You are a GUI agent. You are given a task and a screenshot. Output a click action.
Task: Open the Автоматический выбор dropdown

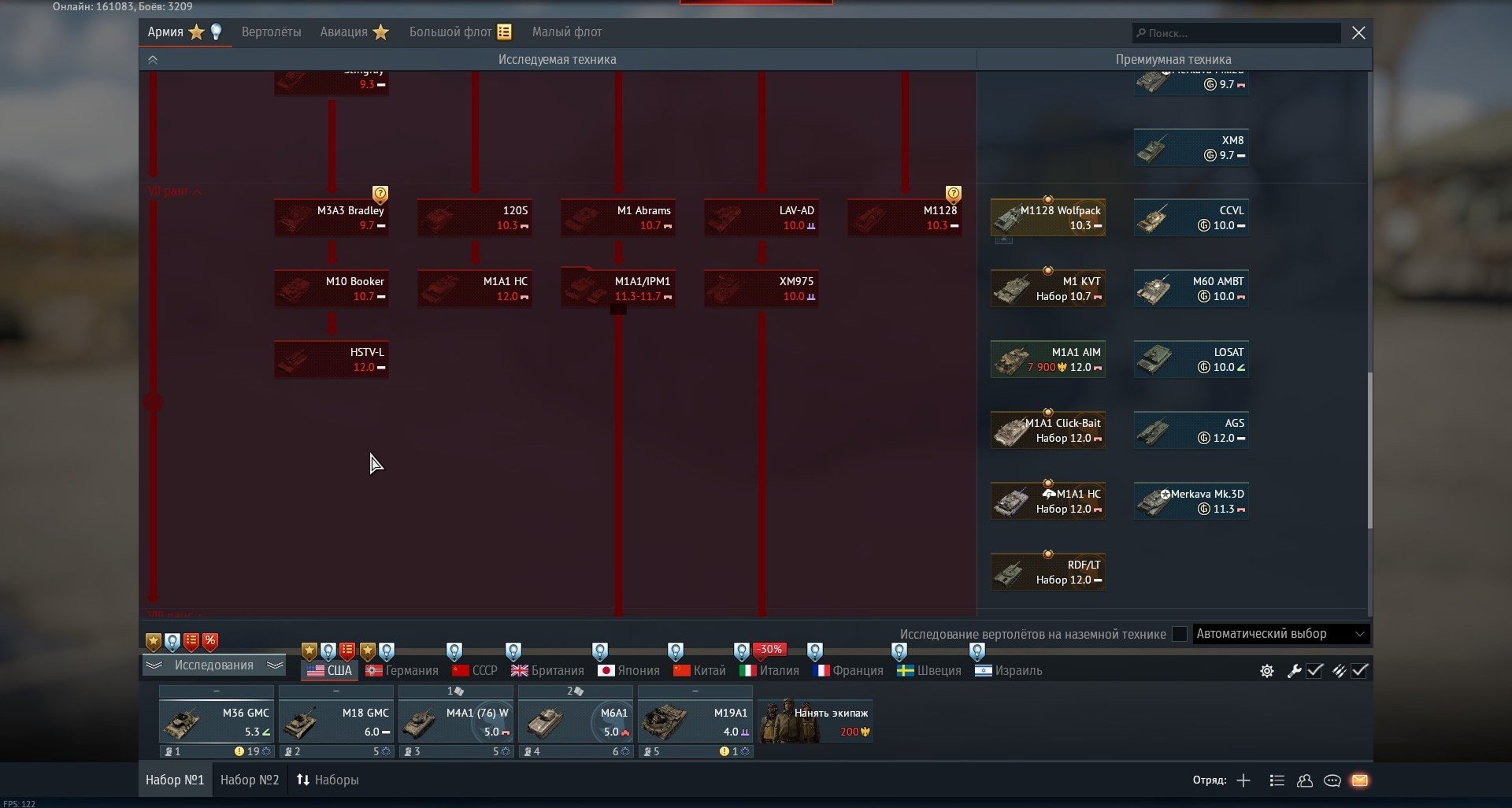tap(1280, 634)
